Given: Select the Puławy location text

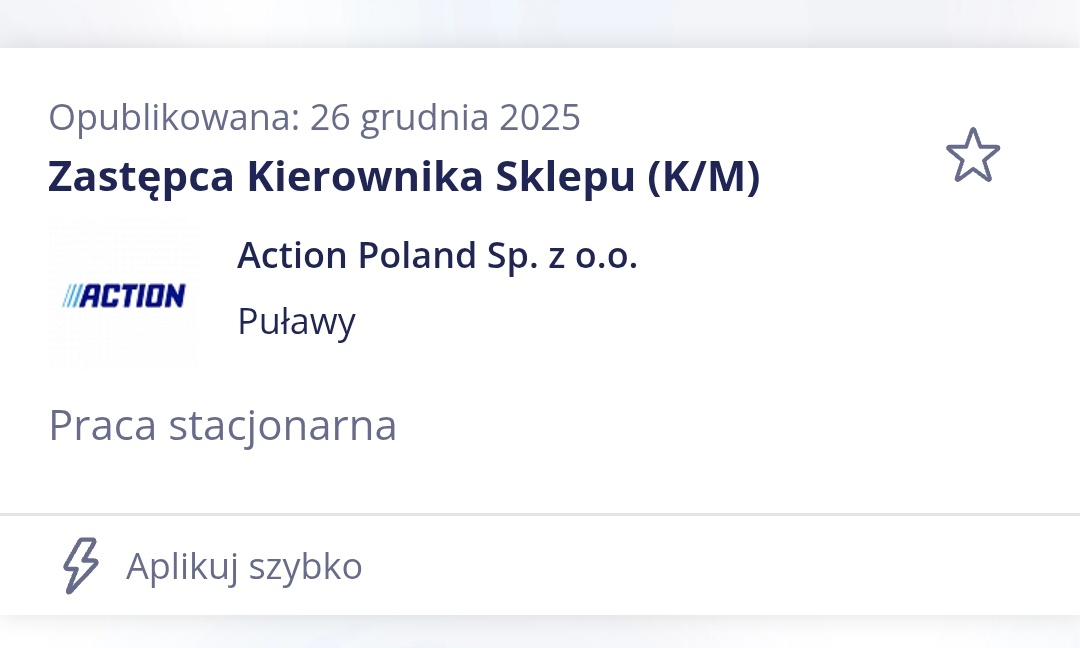Looking at the screenshot, I should coord(296,322).
